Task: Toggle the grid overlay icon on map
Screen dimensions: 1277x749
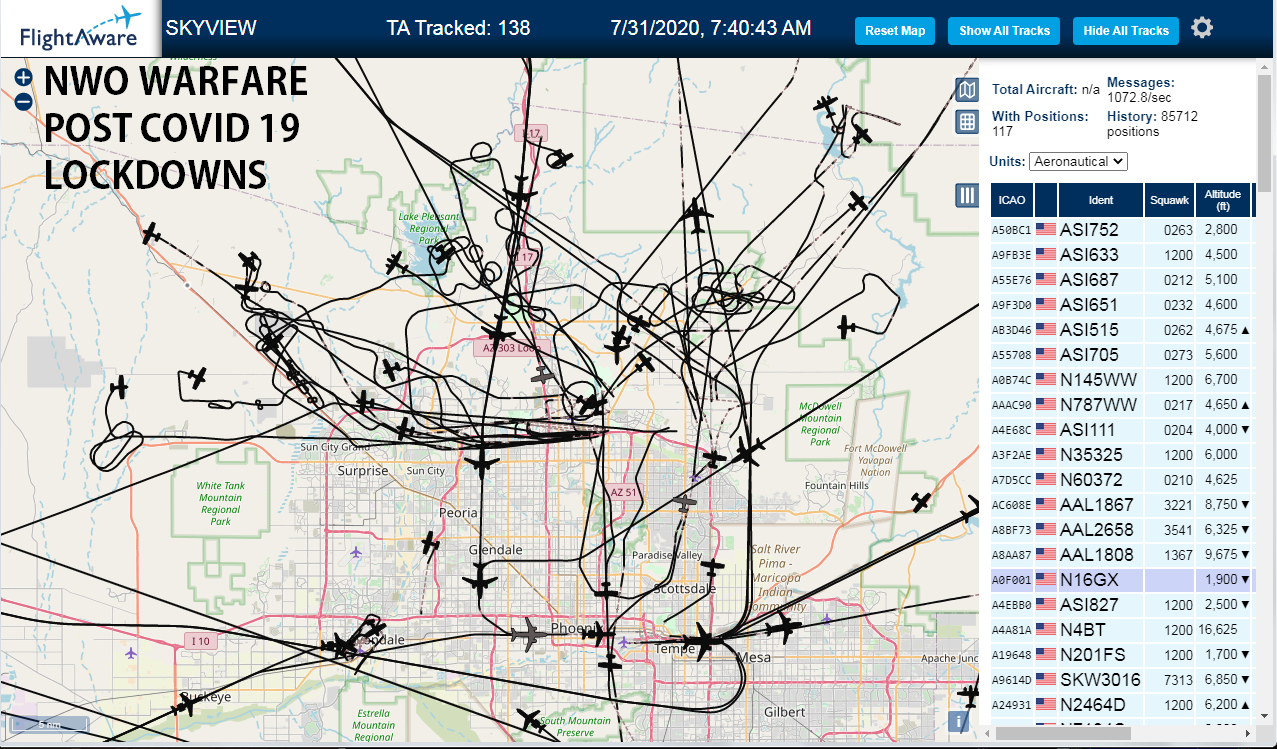Action: (967, 122)
